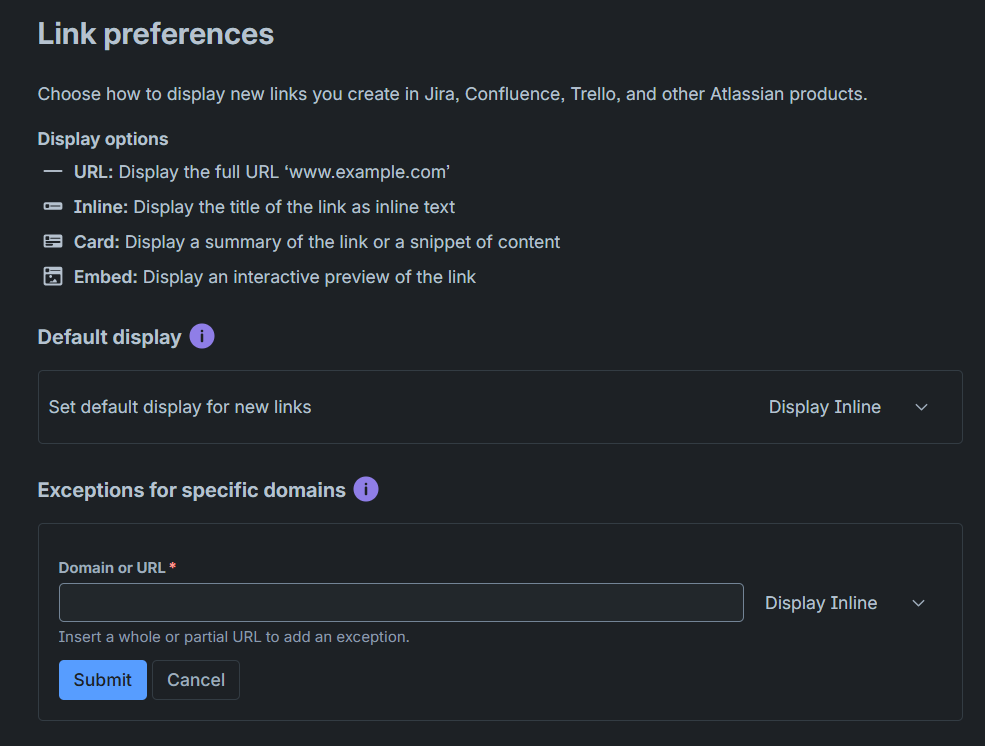The image size is (985, 746).
Task: Click the bold 'Embed:' option label
Action: tap(106, 277)
